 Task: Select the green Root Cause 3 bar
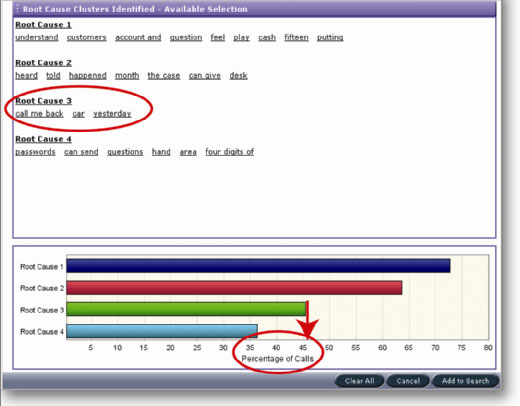[x=186, y=309]
